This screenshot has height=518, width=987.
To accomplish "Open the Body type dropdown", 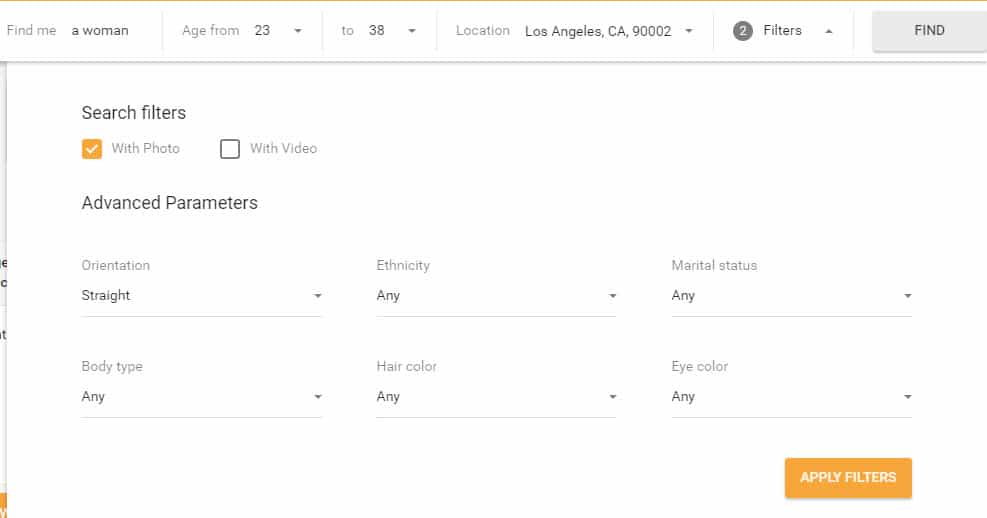I will click(201, 397).
